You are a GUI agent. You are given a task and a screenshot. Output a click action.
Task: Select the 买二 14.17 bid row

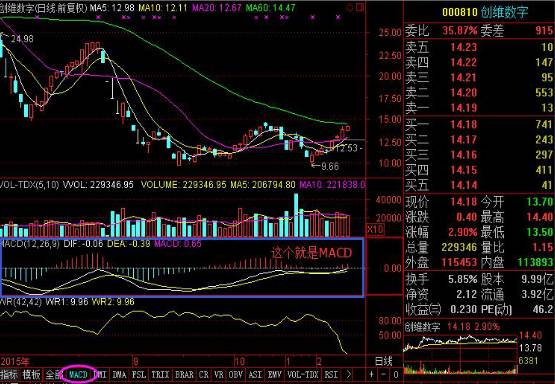point(479,140)
